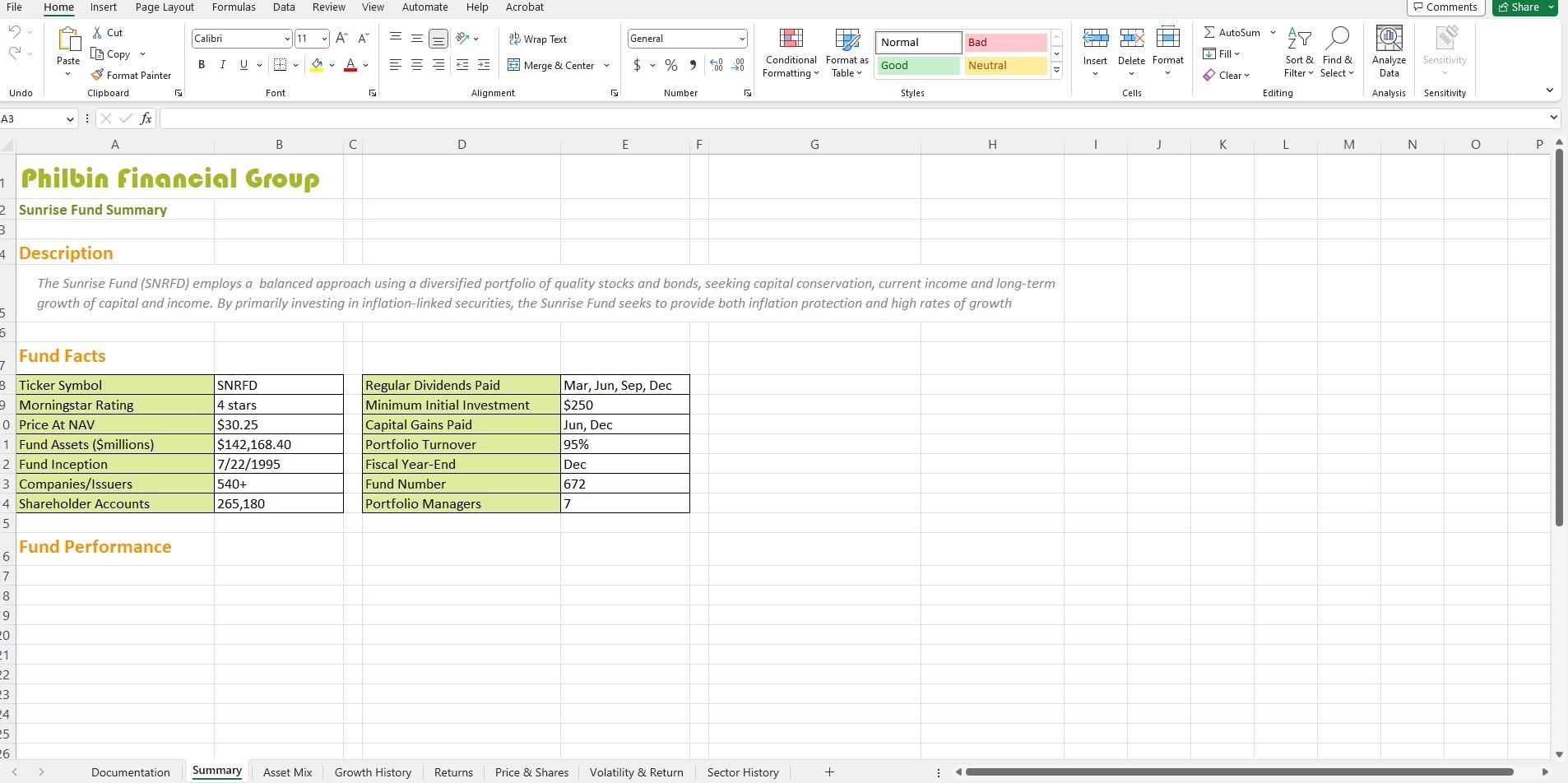Apply Percent Style format

point(671,65)
